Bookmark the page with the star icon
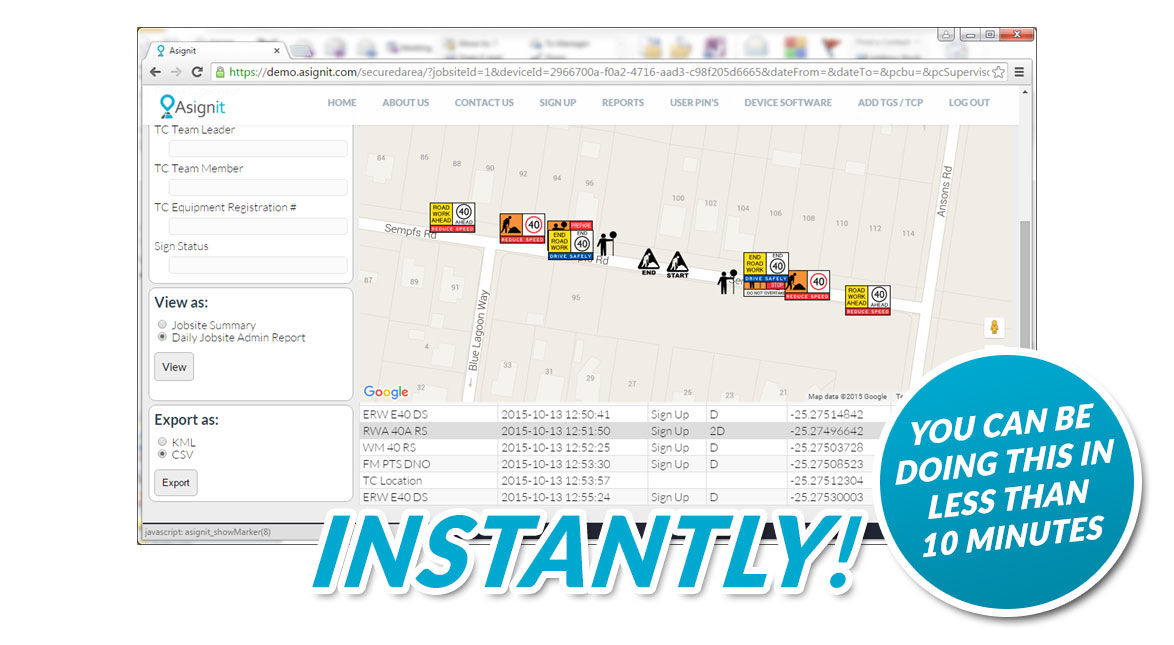Screen dimensions: 1174x645 [x=999, y=72]
